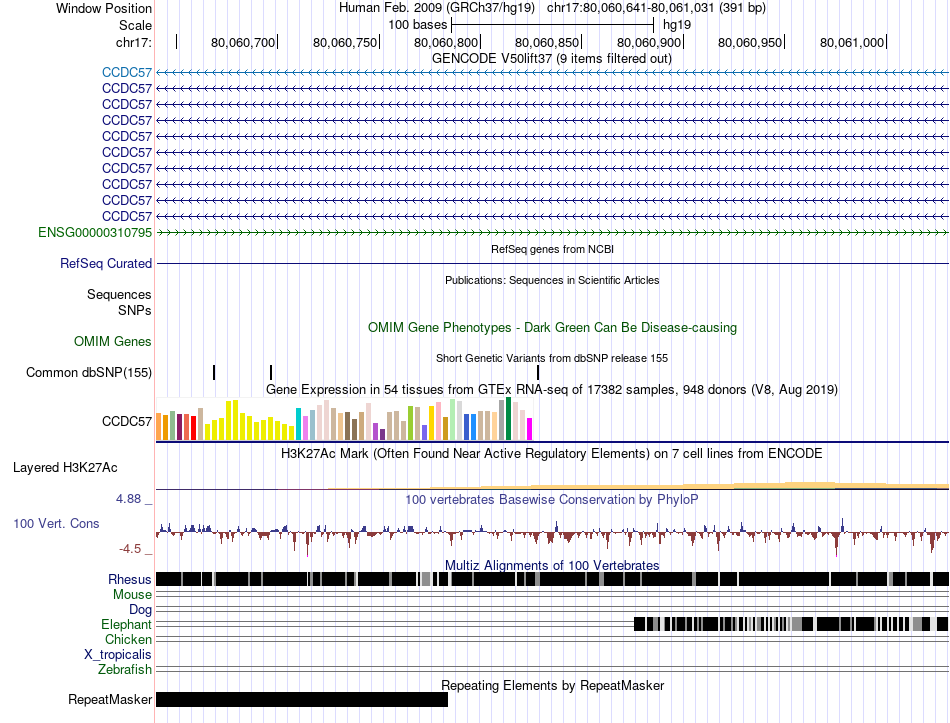950x723 pixels.
Task: Click the 80,061,000 ruler position
Action: point(852,42)
